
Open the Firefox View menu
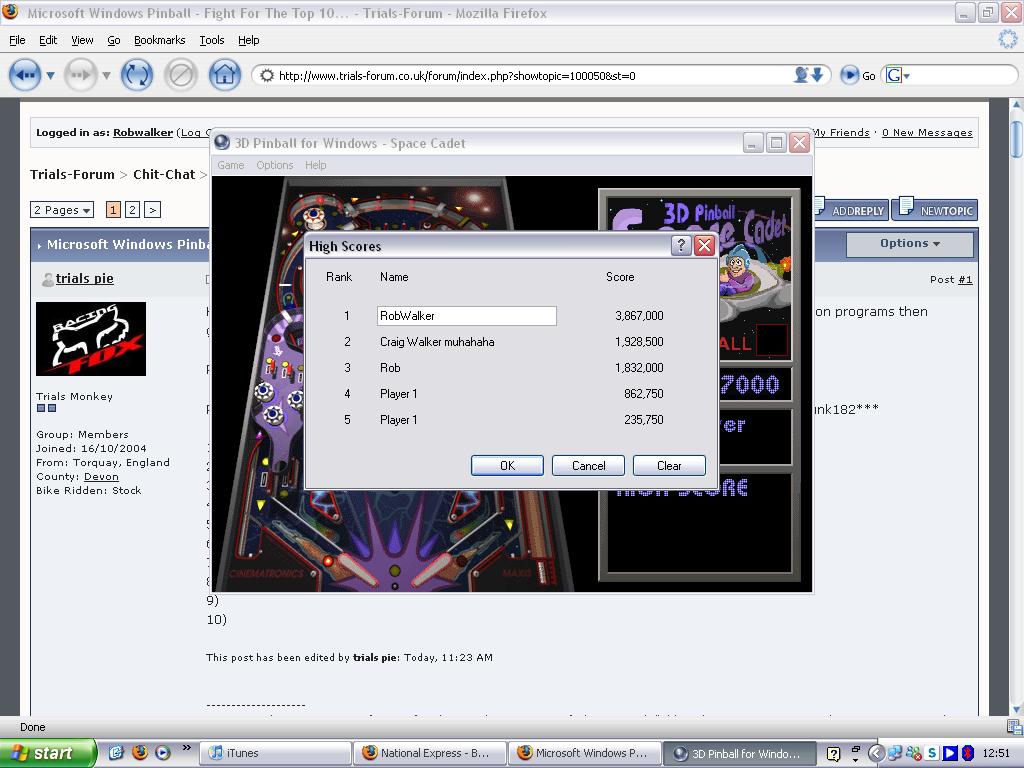tap(82, 40)
